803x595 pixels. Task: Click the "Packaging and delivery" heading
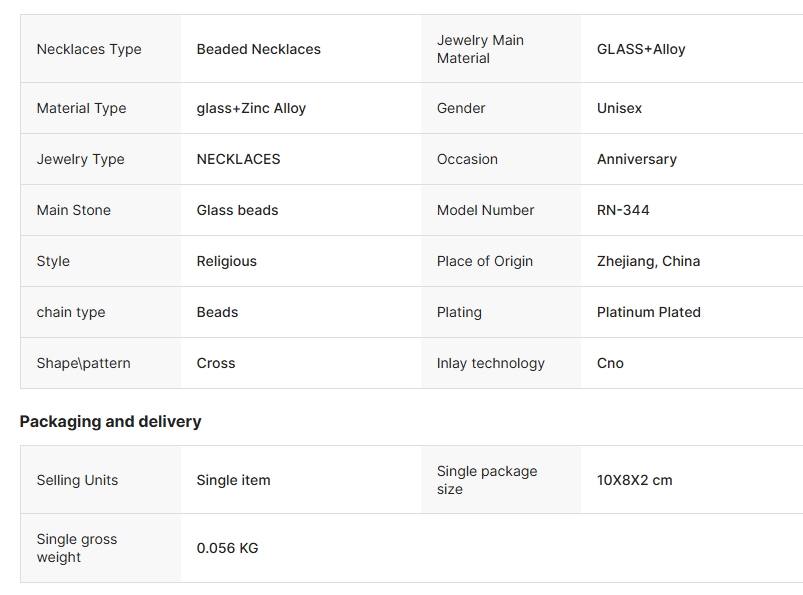[110, 421]
